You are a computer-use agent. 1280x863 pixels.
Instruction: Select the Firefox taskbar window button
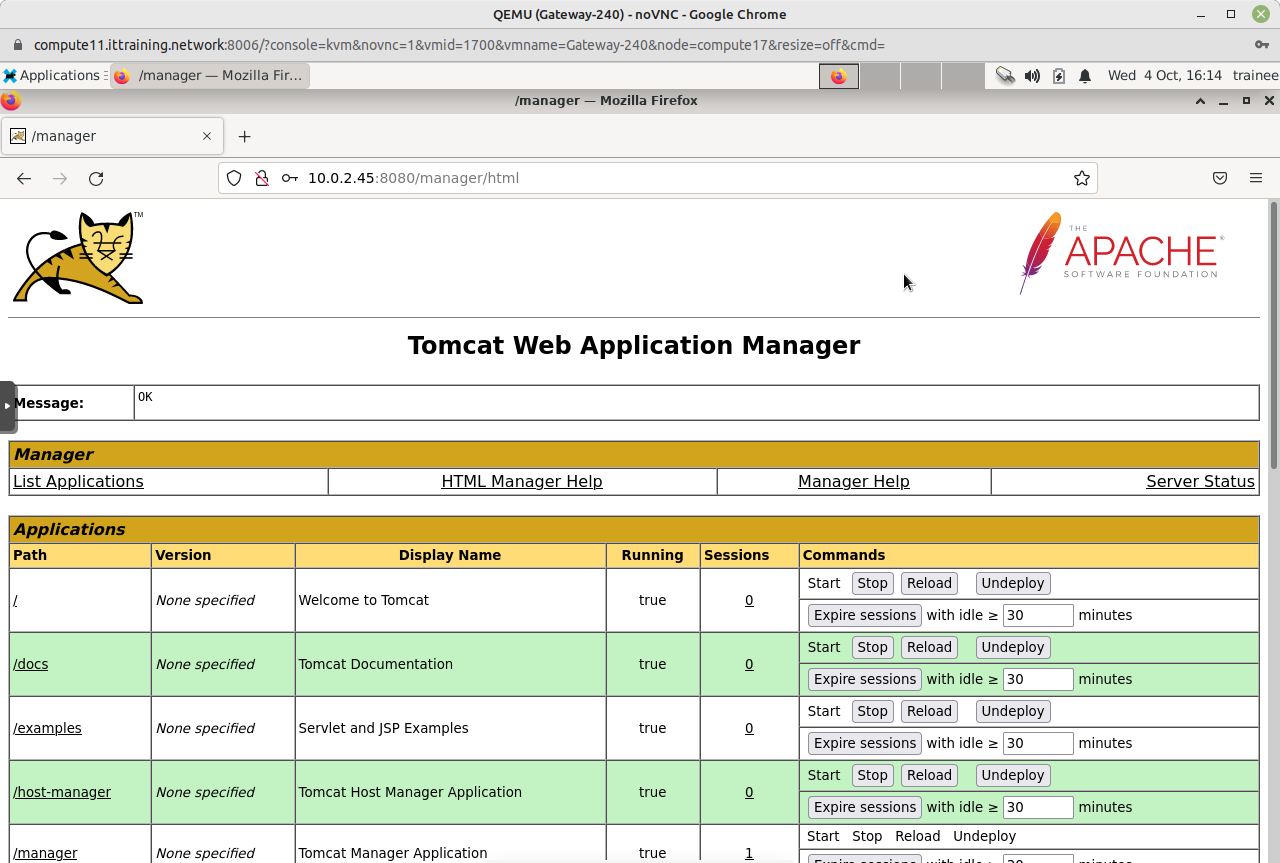coord(210,75)
